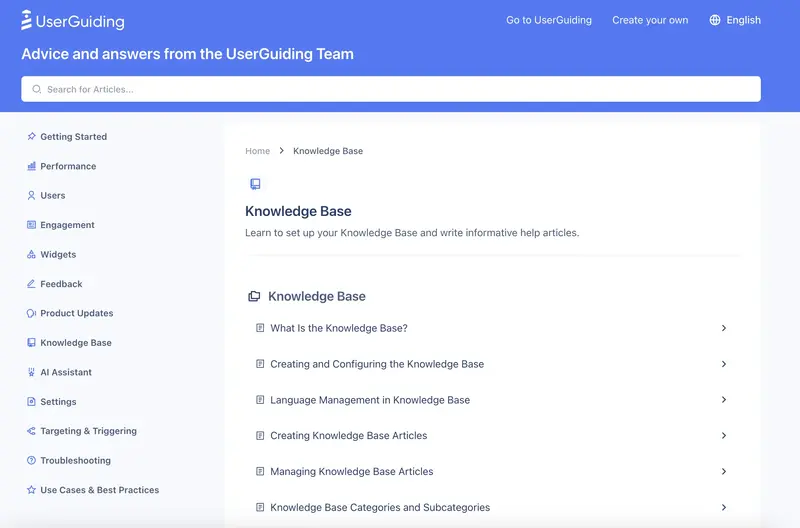Go to Home breadcrumb

258,150
